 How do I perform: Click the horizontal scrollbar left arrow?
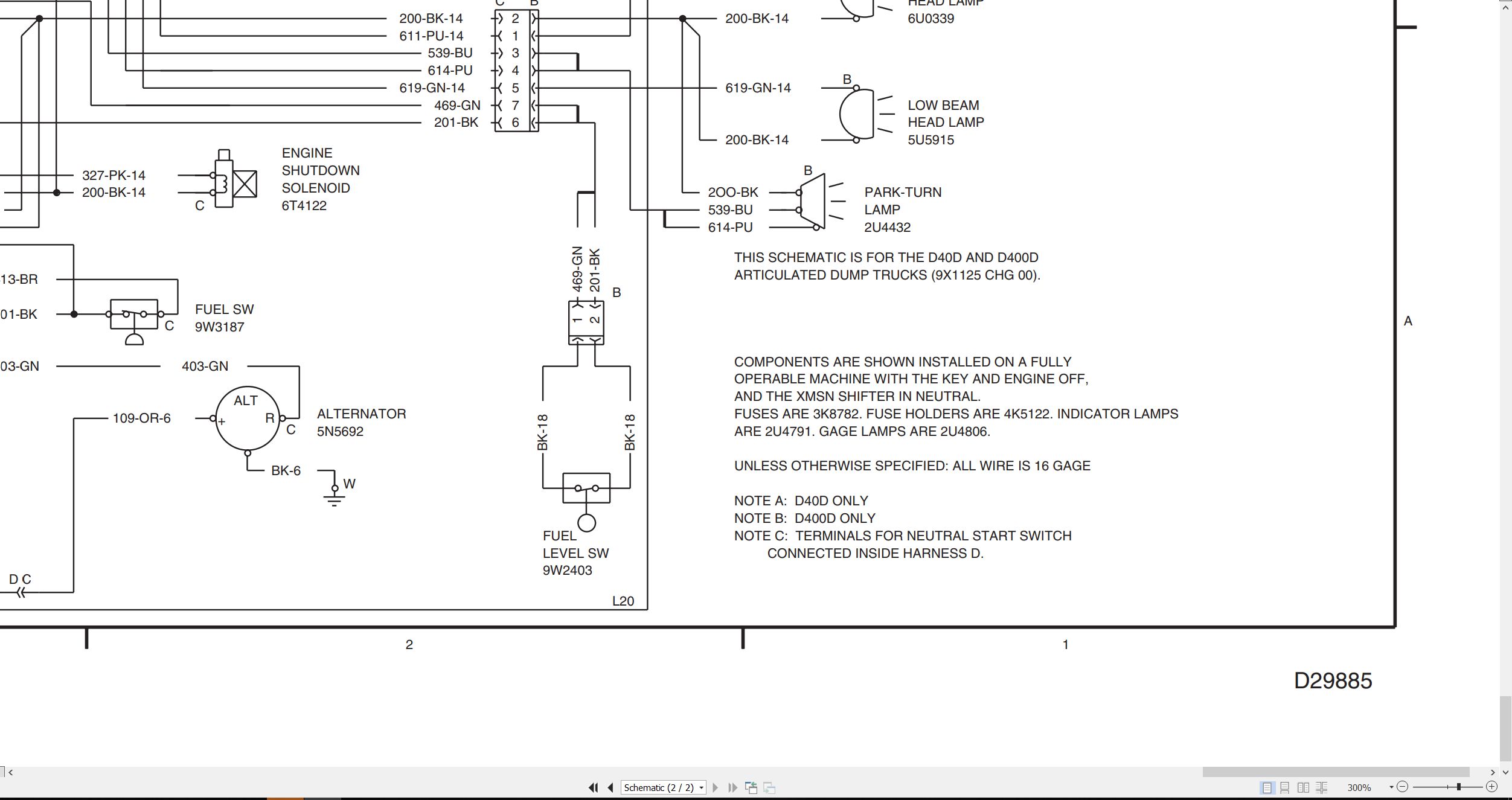(10, 772)
